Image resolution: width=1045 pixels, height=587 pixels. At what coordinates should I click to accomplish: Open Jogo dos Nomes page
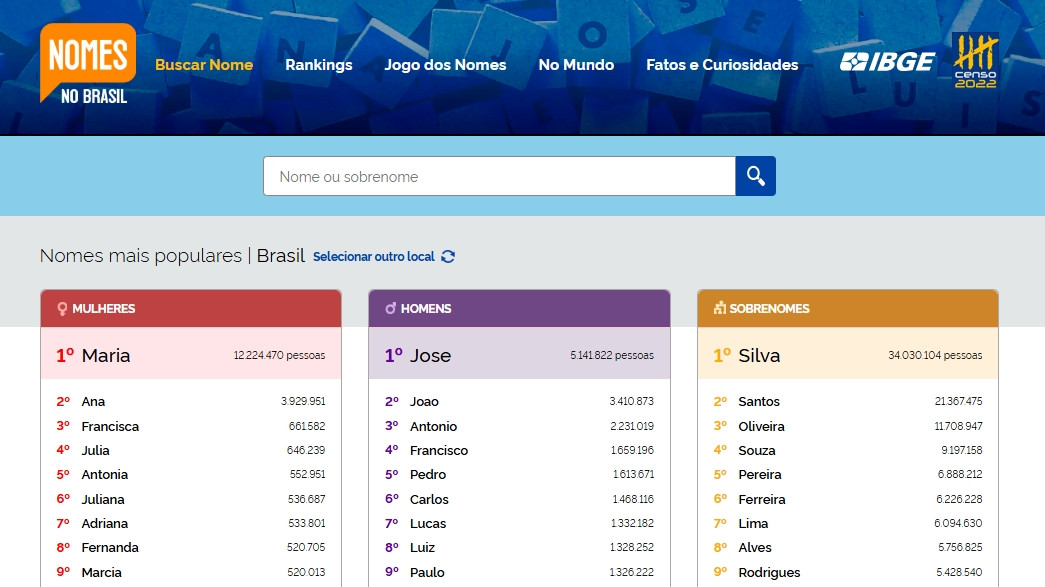445,65
